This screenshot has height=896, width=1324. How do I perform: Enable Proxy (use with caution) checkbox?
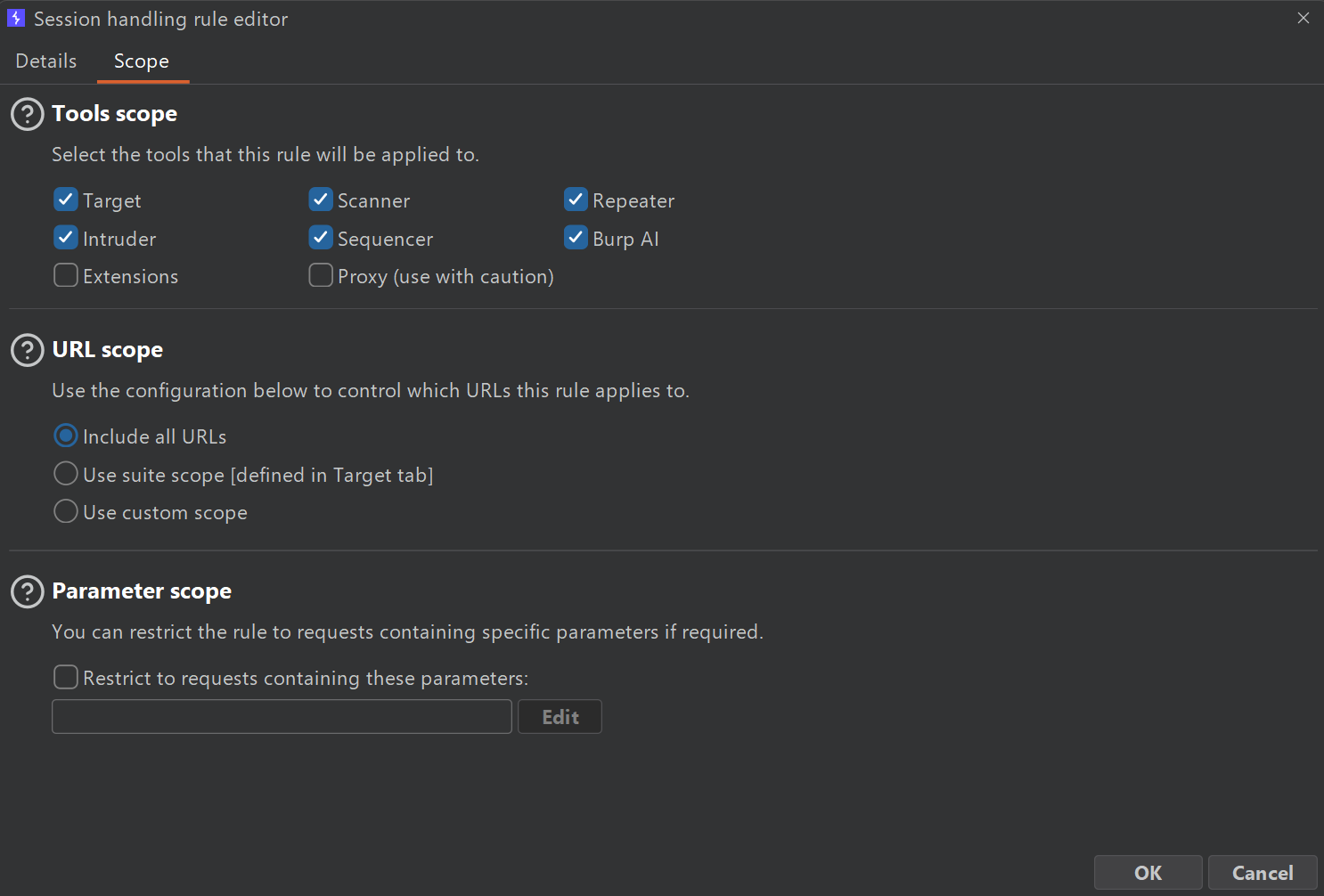coord(321,275)
